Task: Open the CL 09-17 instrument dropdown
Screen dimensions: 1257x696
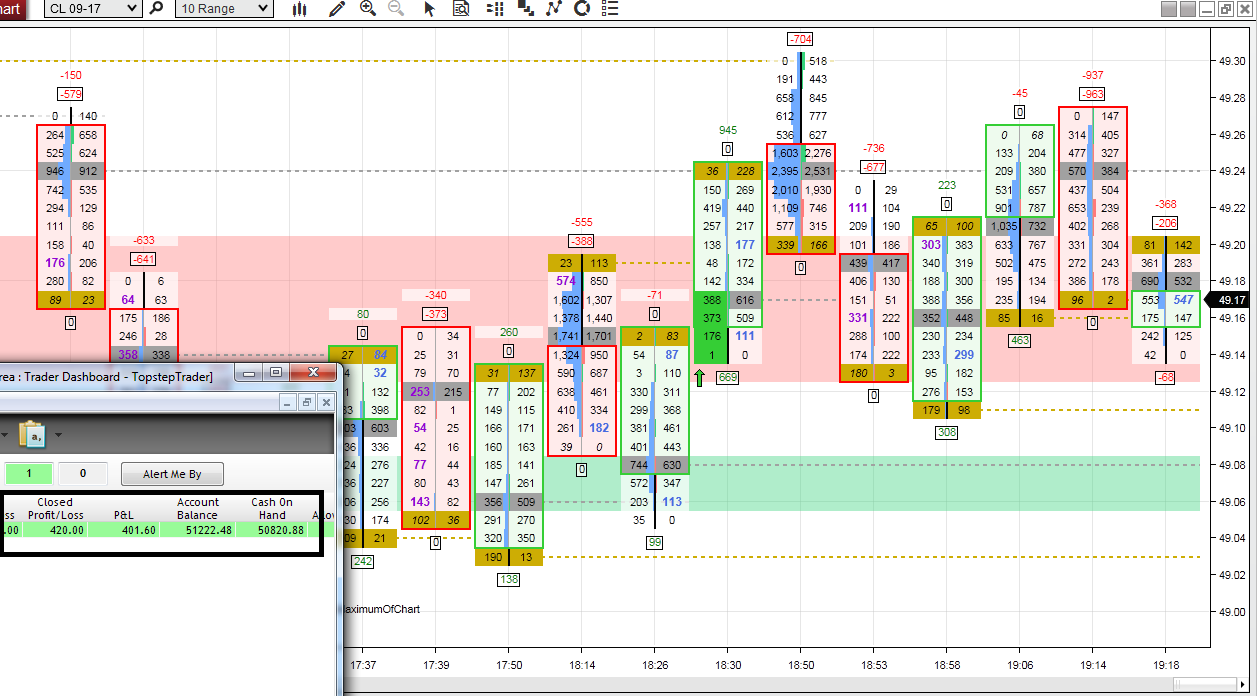Action: click(x=93, y=8)
